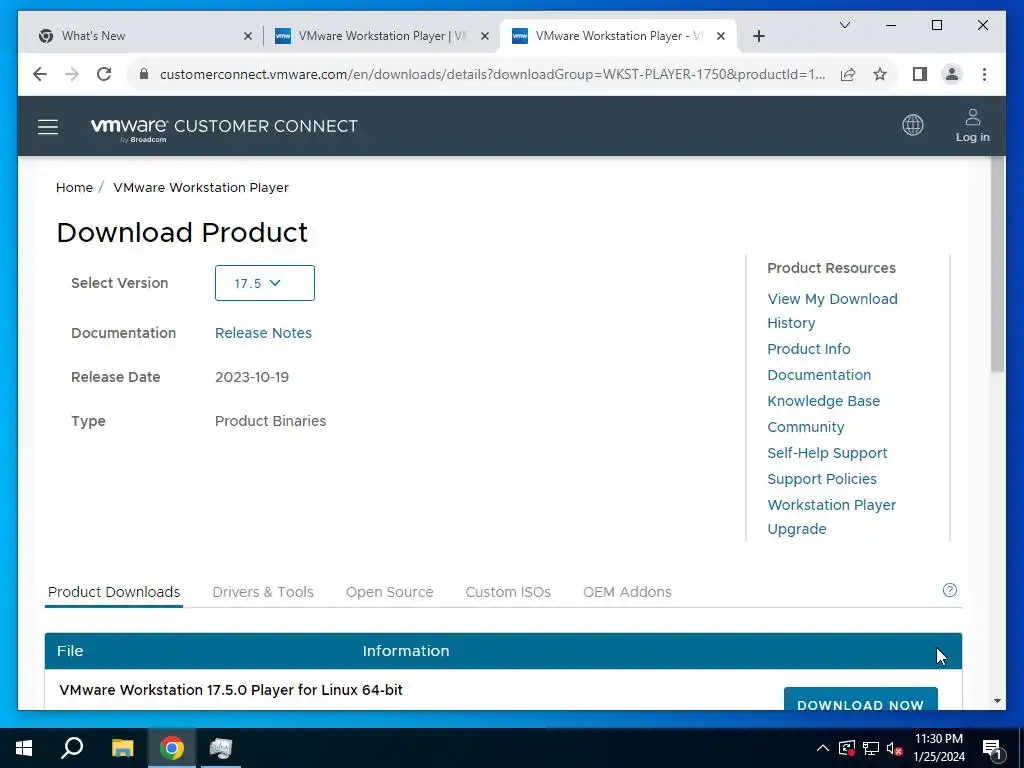
Task: Click the 'VMware Workstation 17.5.0 Player for Linux 64-bit' text
Action: click(x=231, y=690)
